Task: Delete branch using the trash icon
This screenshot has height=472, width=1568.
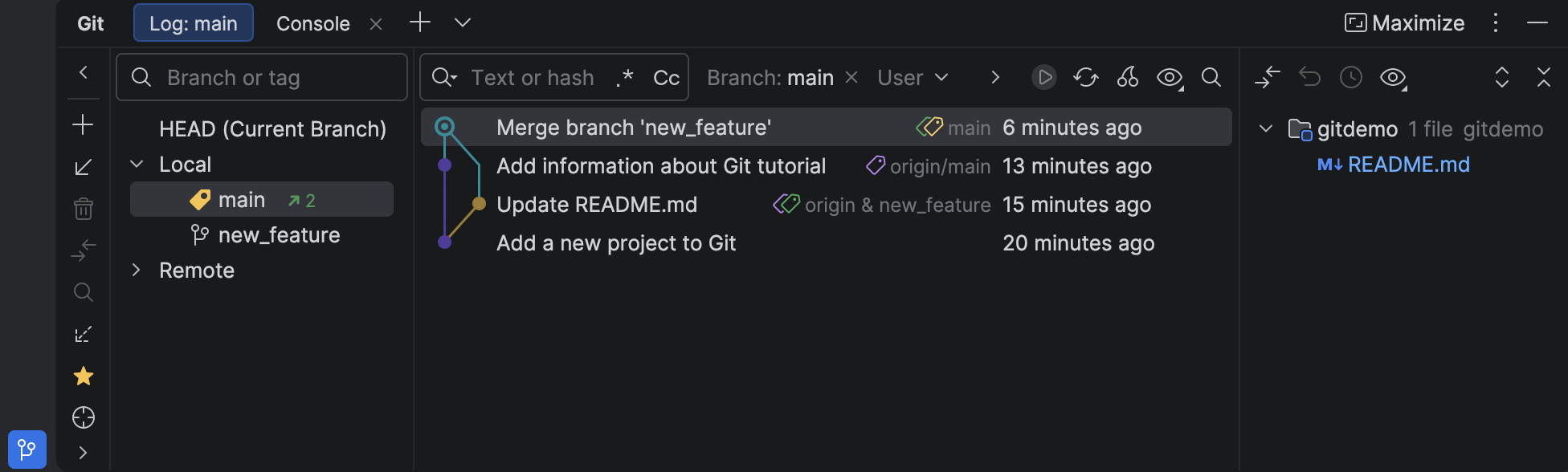Action: 84,209
